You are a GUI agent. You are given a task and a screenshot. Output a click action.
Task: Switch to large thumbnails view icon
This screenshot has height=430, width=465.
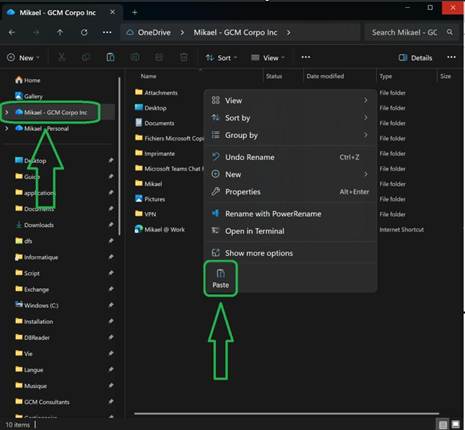(455, 424)
